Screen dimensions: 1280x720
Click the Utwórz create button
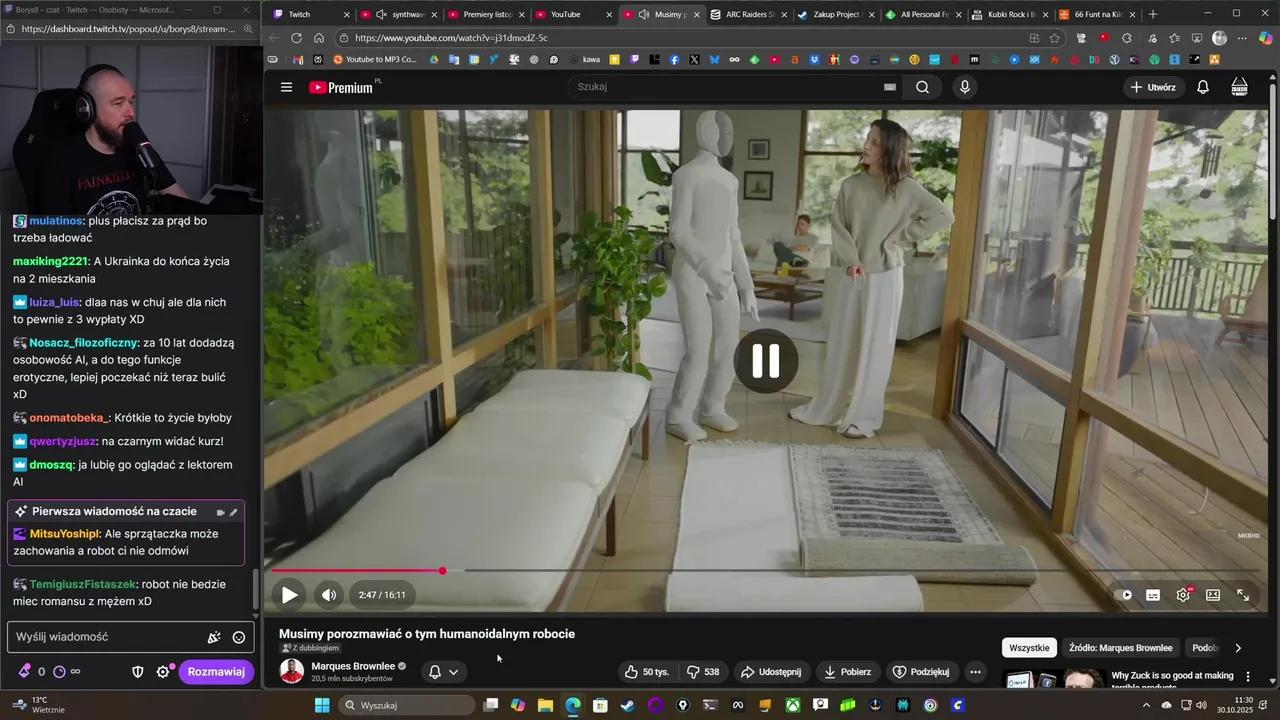[1153, 87]
